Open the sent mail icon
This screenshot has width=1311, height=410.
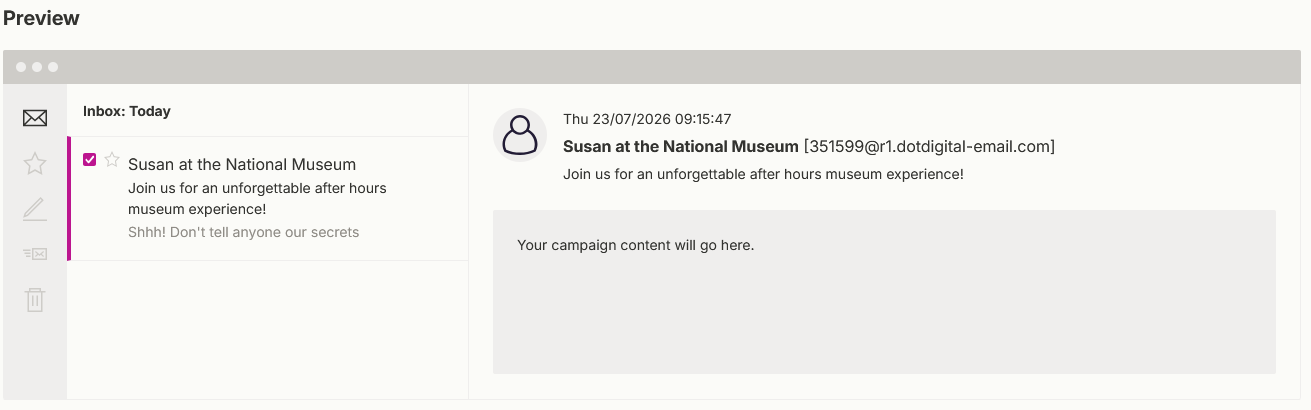pos(35,254)
